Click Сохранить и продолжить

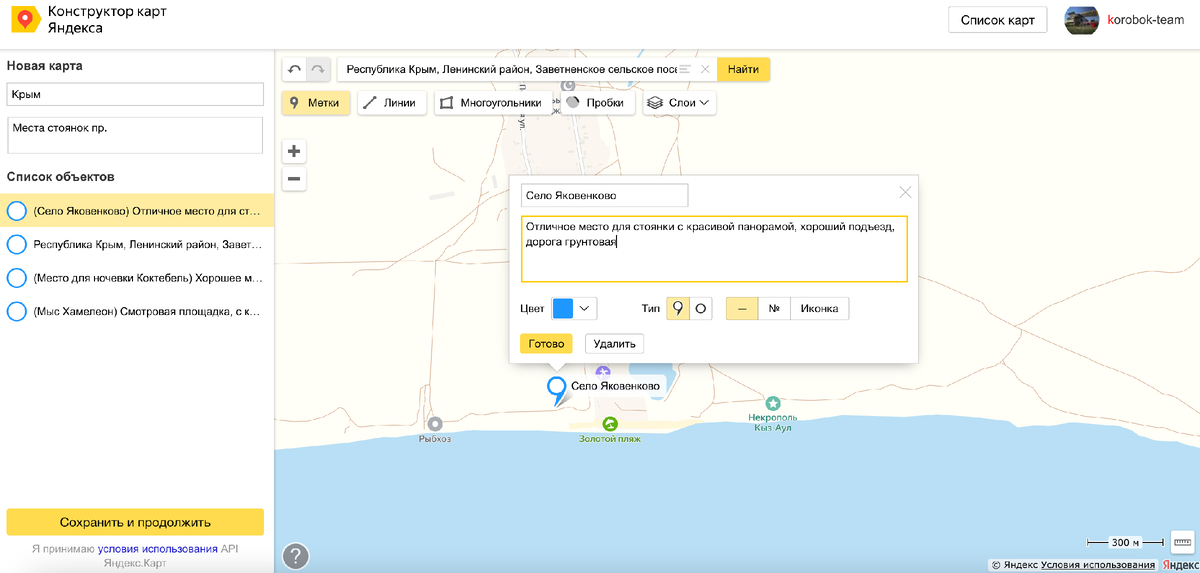[135, 522]
